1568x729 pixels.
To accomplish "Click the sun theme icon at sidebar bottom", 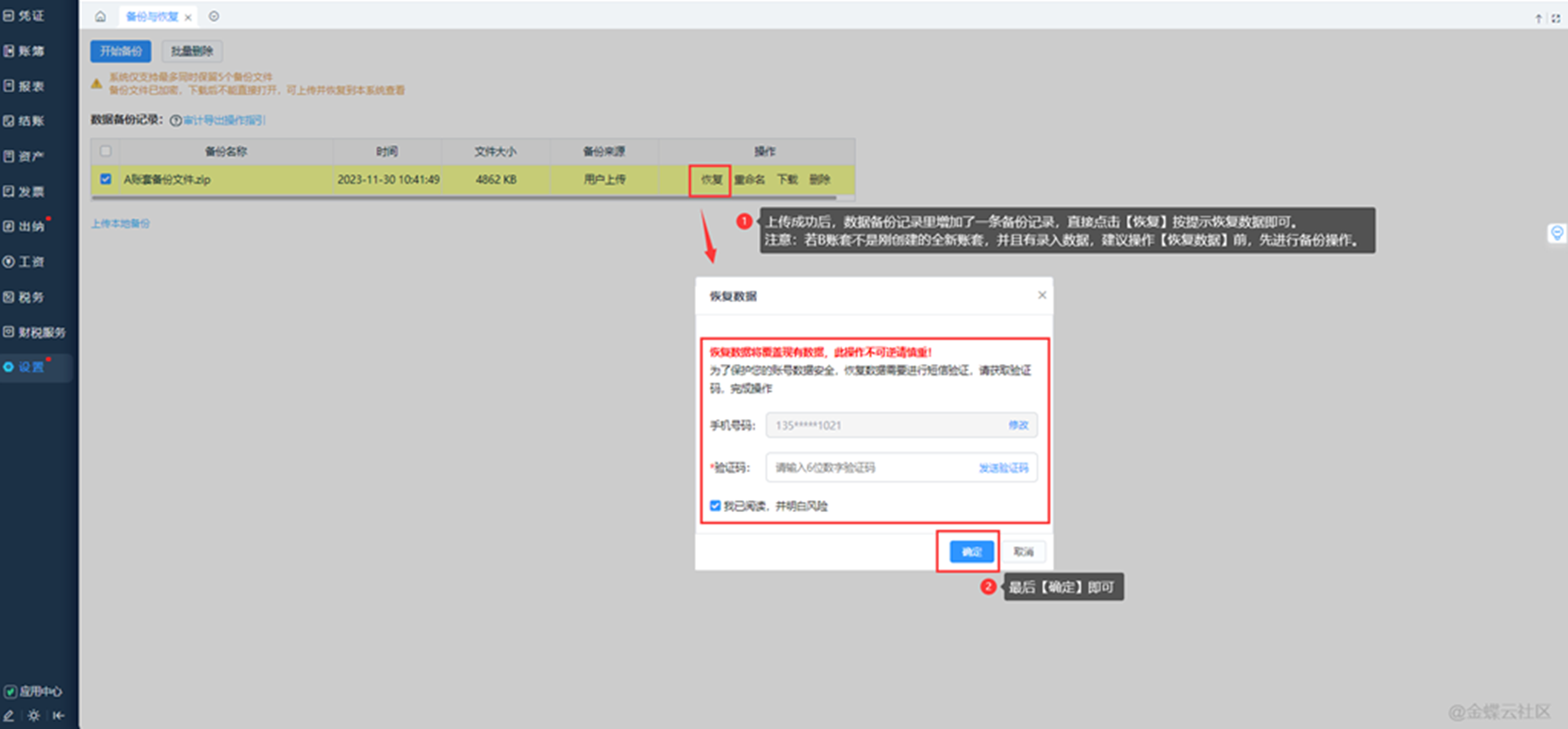I will click(x=33, y=715).
